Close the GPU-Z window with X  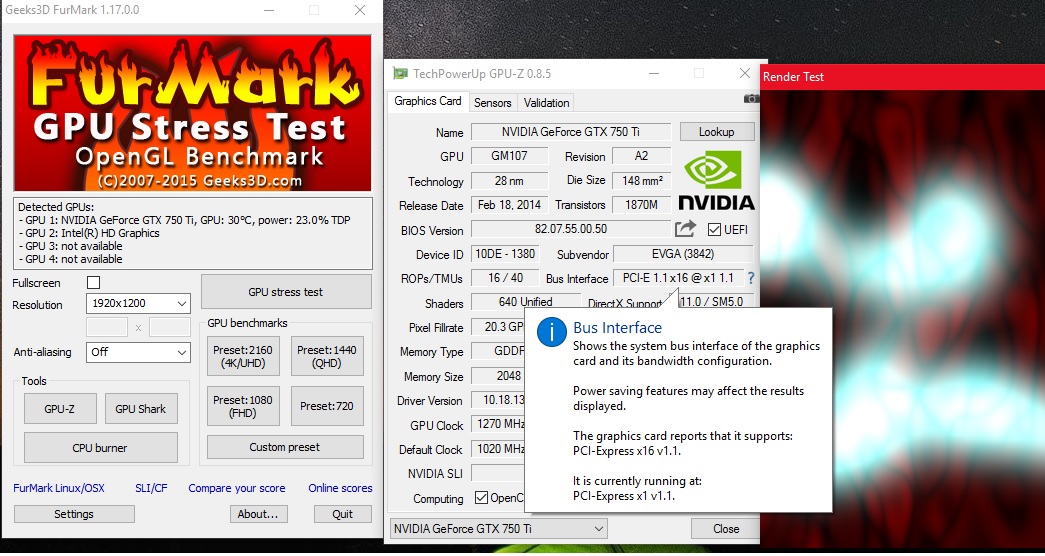coord(745,73)
